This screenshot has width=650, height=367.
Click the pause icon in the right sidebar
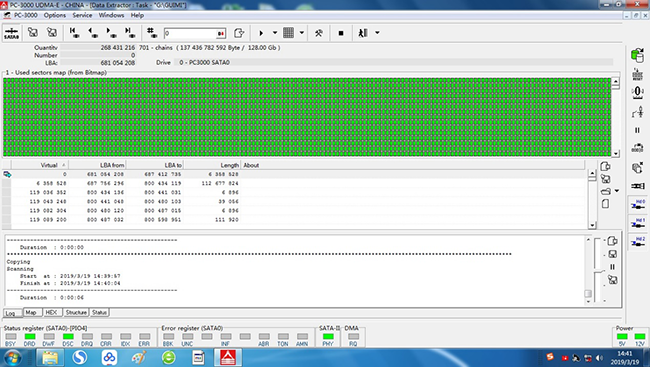(x=637, y=130)
